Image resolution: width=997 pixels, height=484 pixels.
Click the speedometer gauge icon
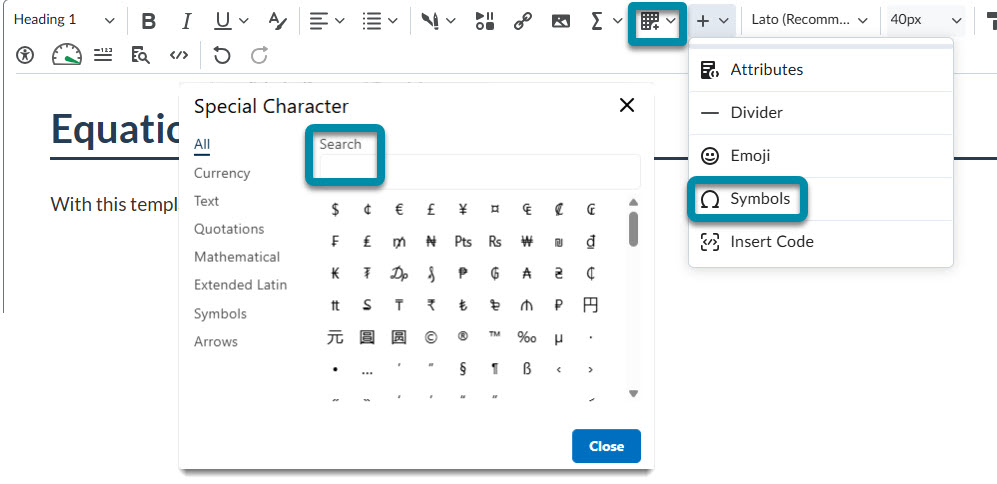tap(67, 55)
